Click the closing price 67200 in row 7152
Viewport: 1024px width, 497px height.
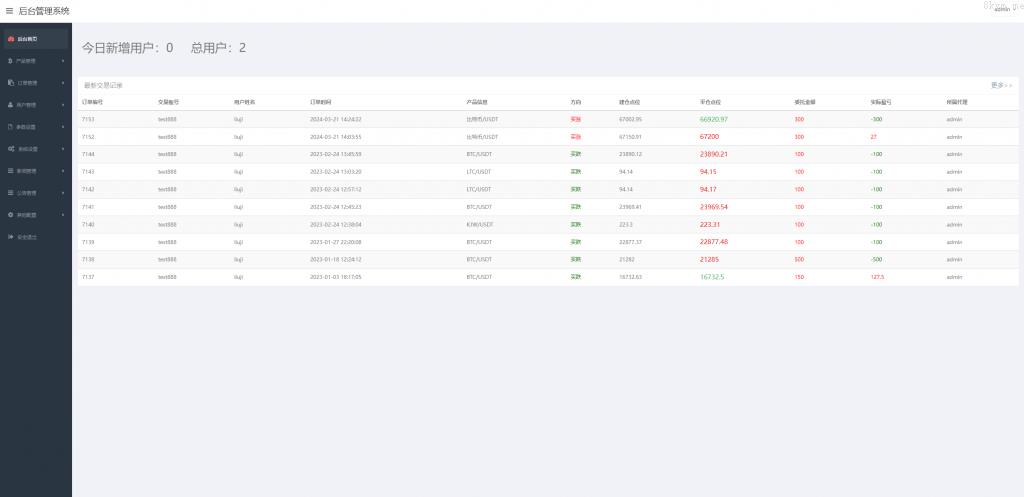click(x=709, y=136)
